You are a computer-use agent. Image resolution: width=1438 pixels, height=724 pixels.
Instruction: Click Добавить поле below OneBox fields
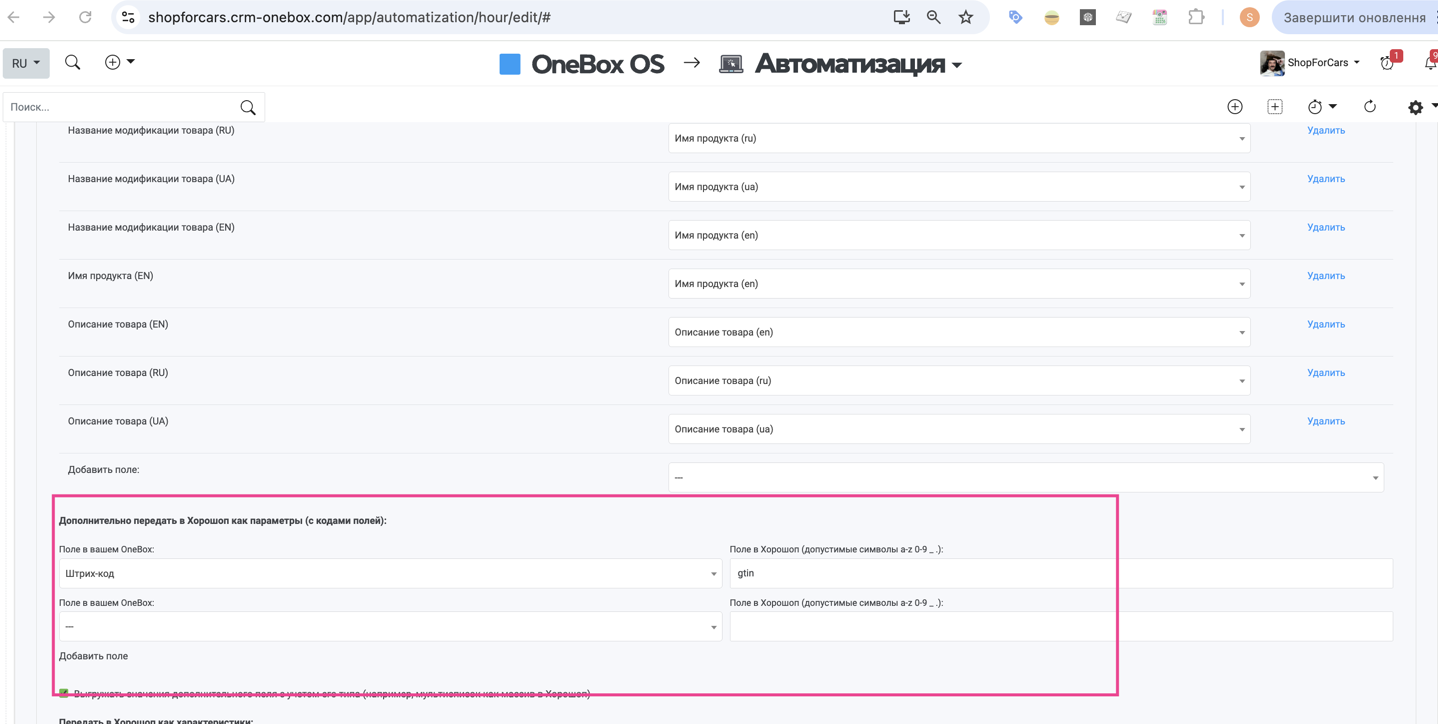click(x=93, y=656)
